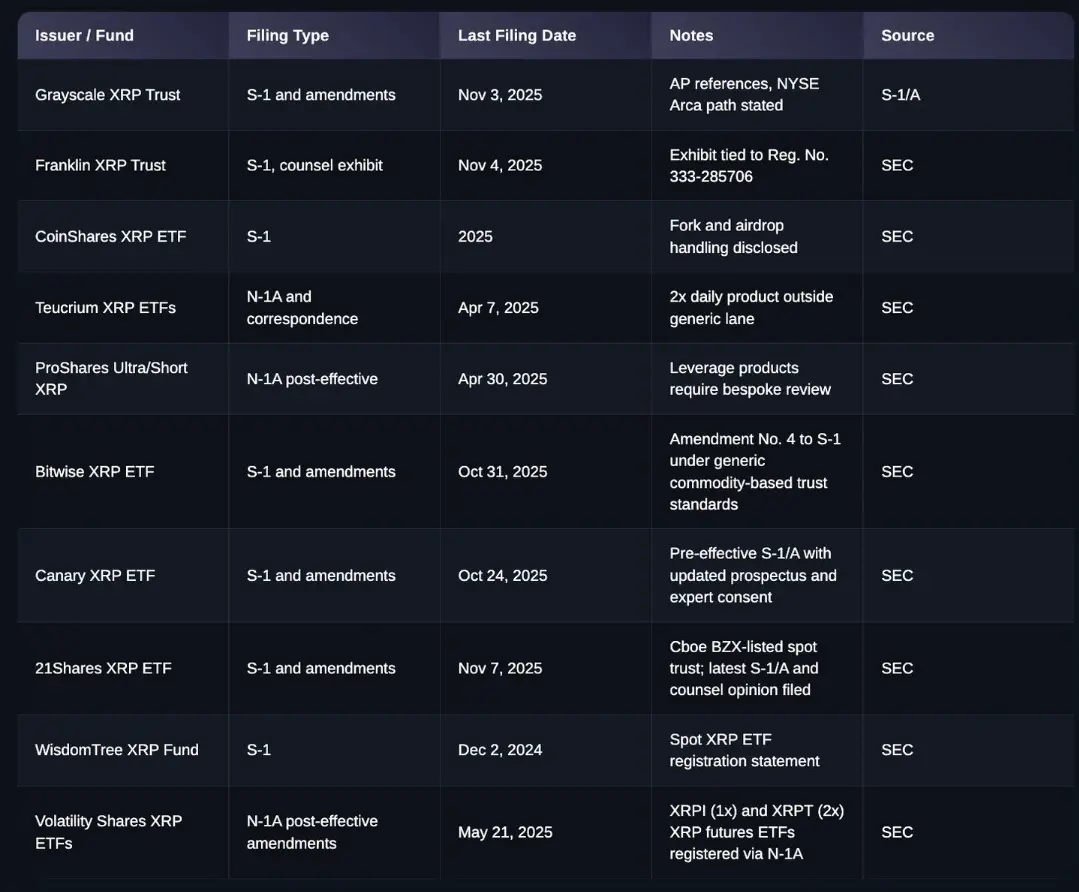
Task: Select the Grayscale XRP Trust cell
Action: (108, 95)
